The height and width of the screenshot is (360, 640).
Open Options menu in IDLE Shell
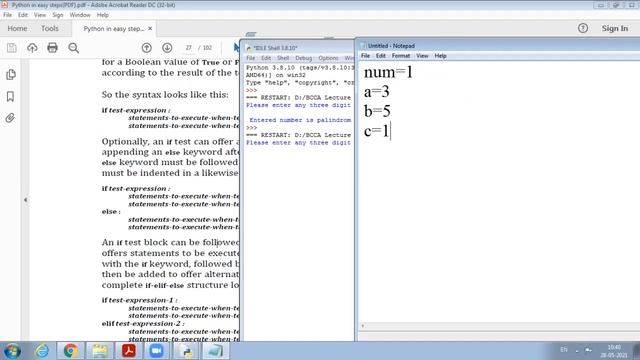tap(328, 58)
